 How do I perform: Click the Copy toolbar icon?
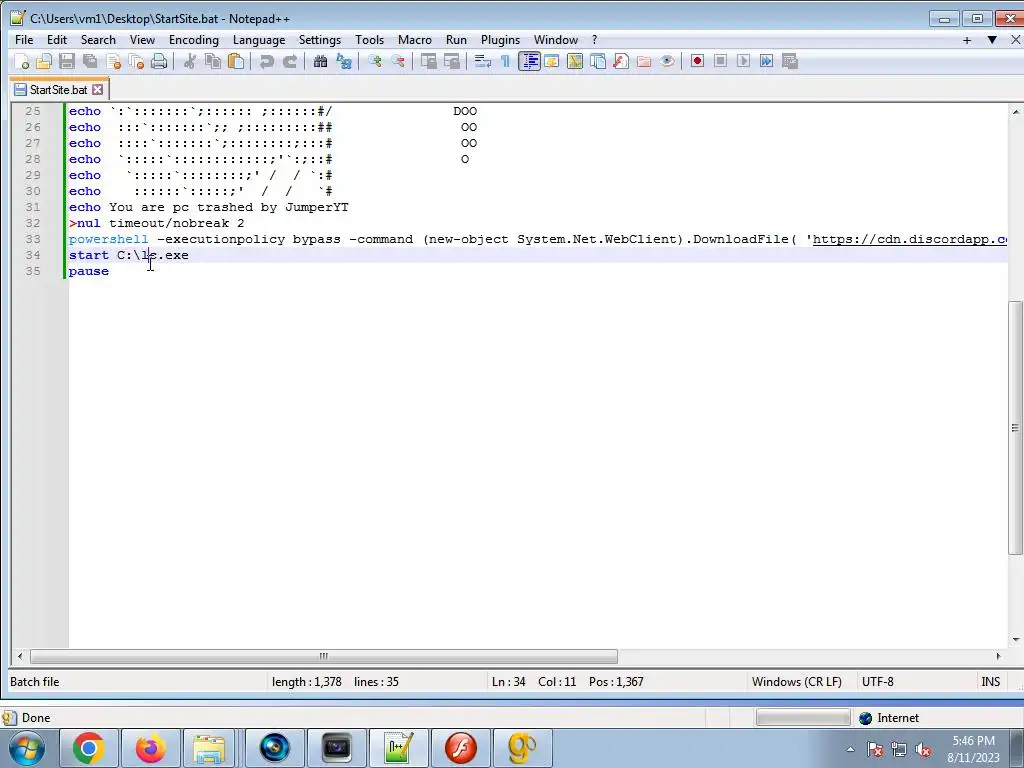213,61
